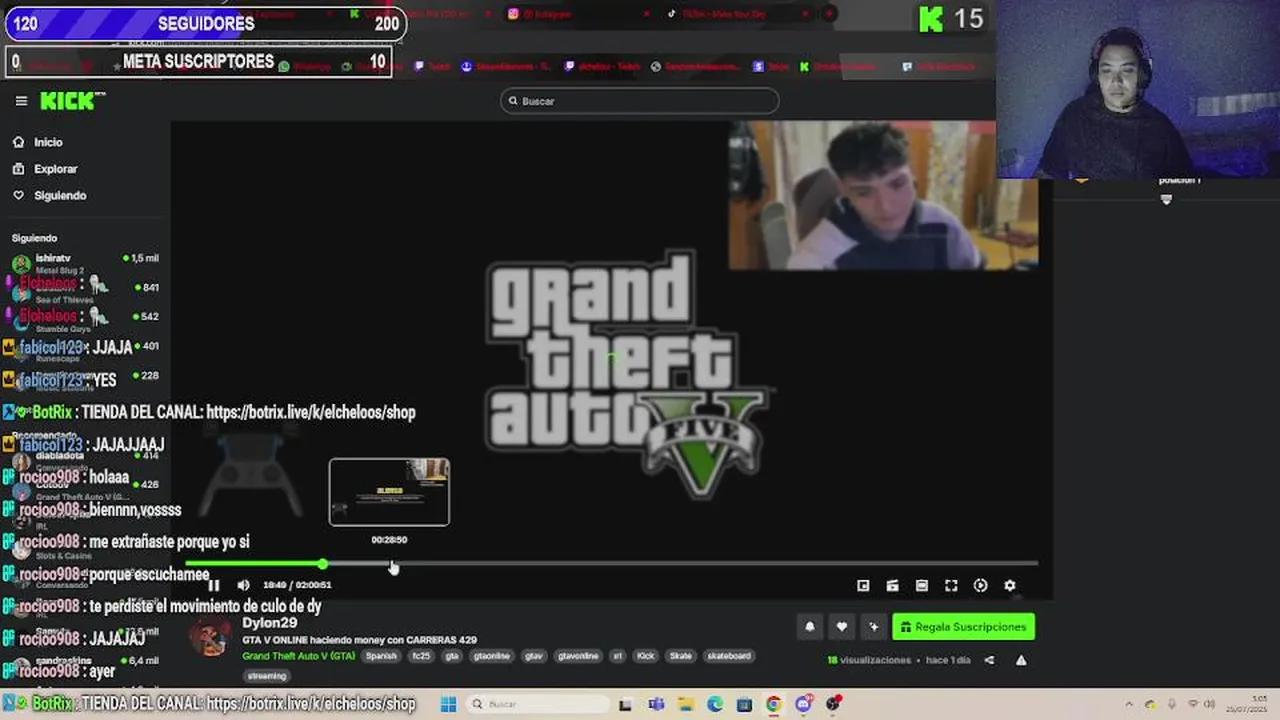This screenshot has height=720, width=1280.
Task: Go to Inicio in sidebar
Action: click(38, 142)
